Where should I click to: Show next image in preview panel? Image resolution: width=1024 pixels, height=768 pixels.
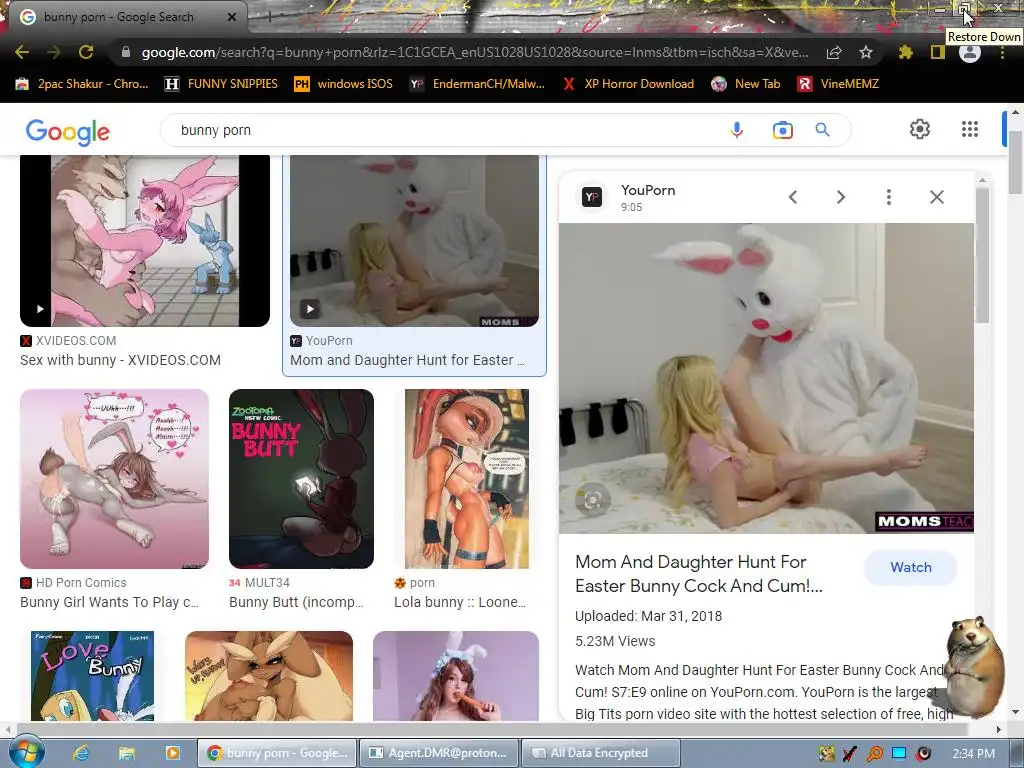pos(841,197)
